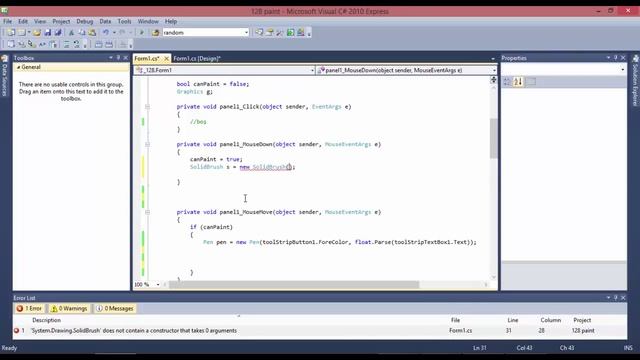The height and width of the screenshot is (360, 640).
Task: Click the Open File folder icon
Action: pyautogui.click(x=37, y=33)
